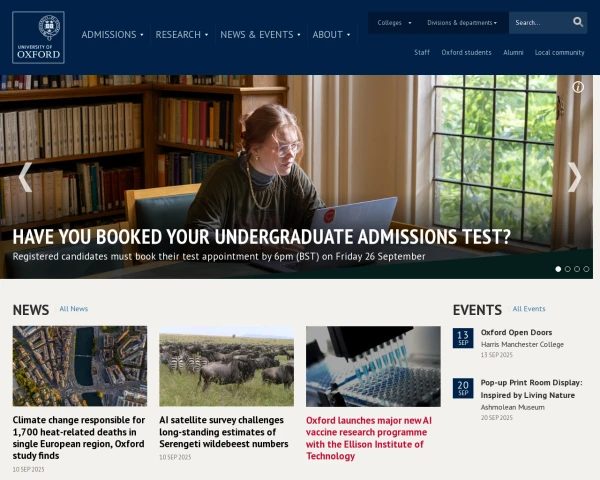Screen dimensions: 600x480
Task: Go to previous carousel slide arrow
Action: pyautogui.click(x=25, y=177)
